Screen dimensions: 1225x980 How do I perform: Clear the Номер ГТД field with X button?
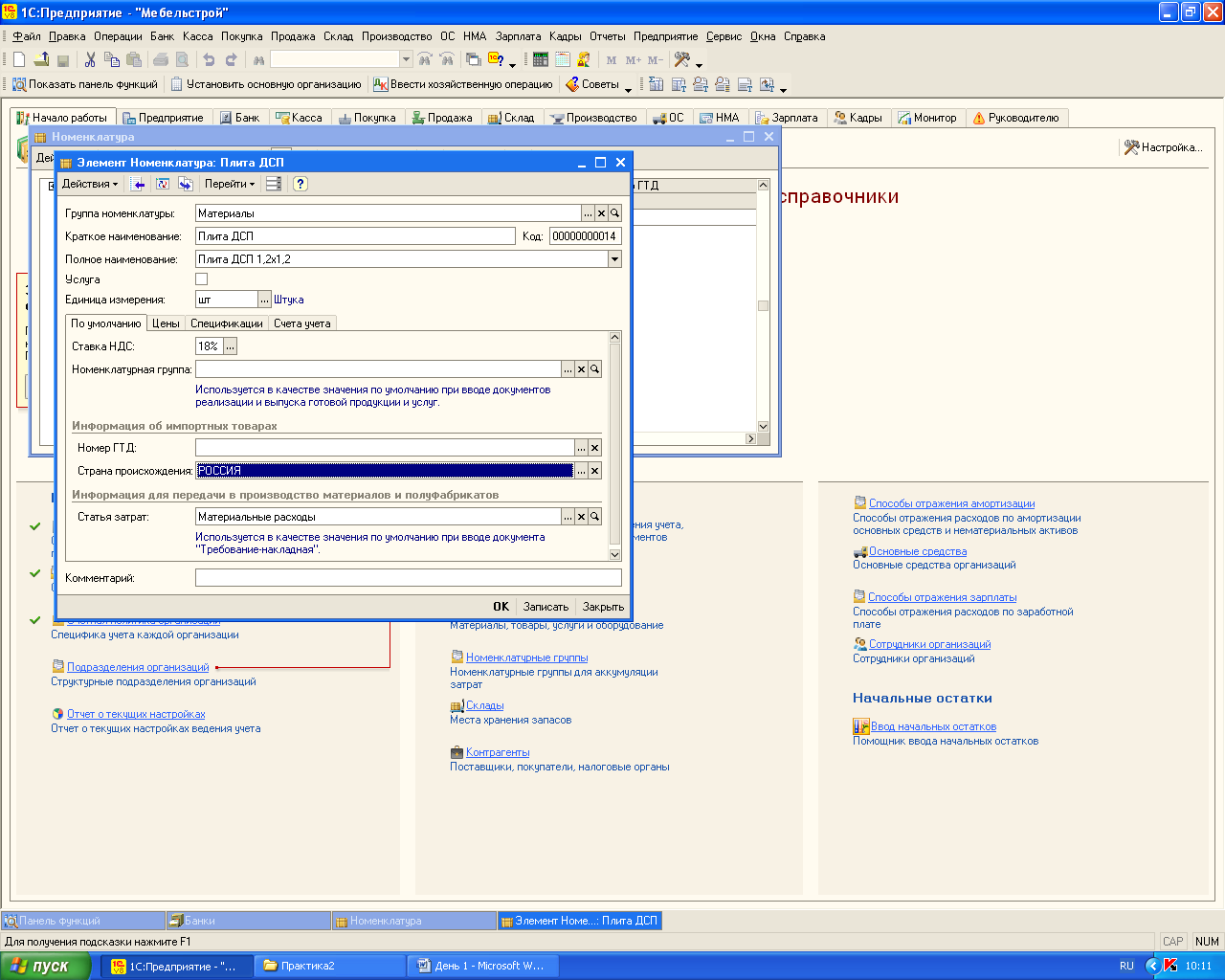[594, 448]
